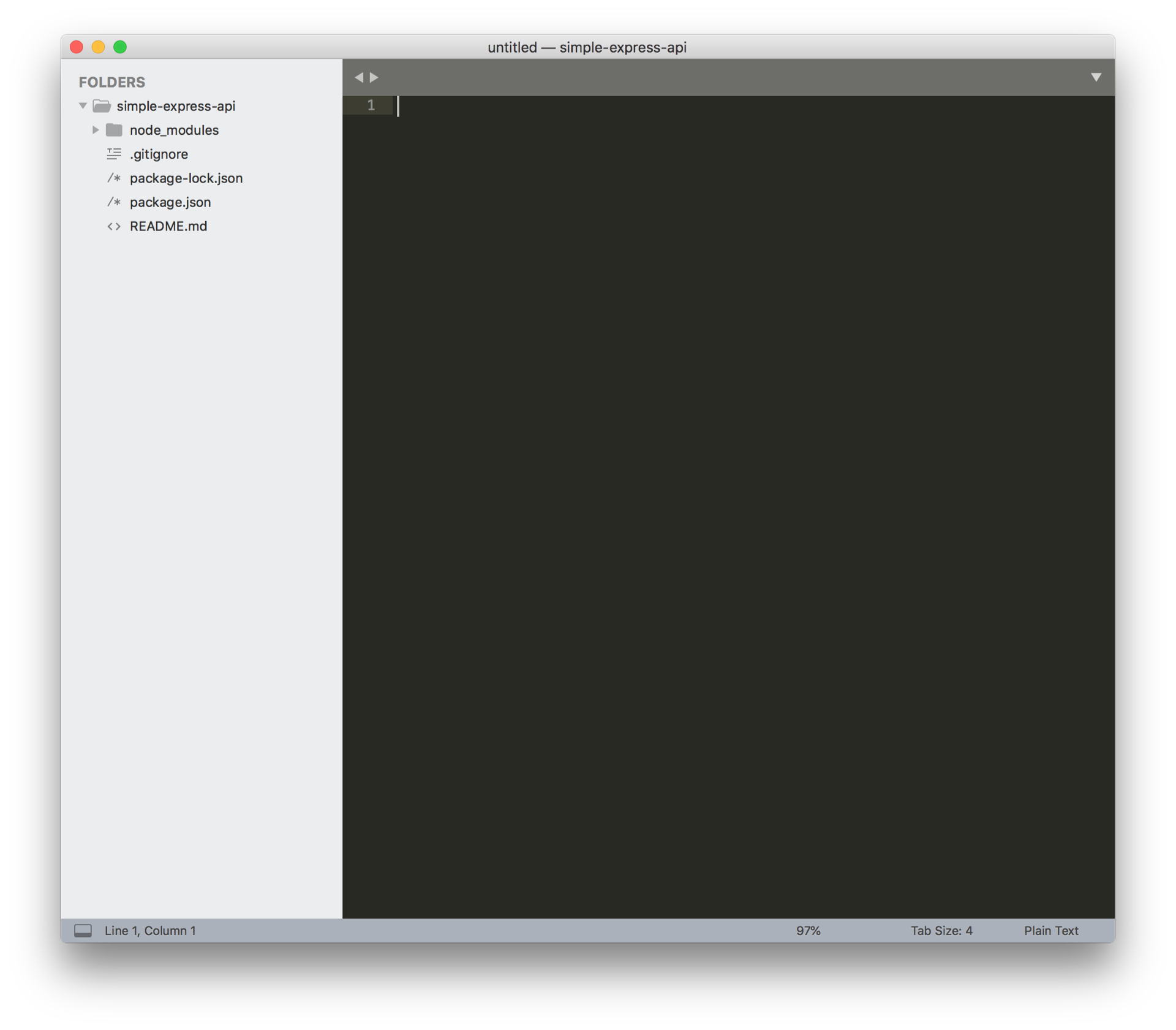The height and width of the screenshot is (1030, 1176).
Task: Click the README.md markup file icon
Action: tap(114, 226)
